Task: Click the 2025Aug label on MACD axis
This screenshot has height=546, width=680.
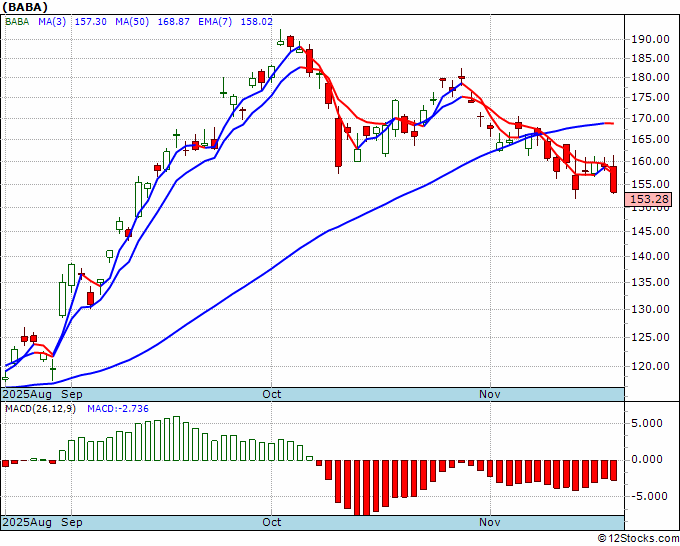Action: pyautogui.click(x=27, y=523)
